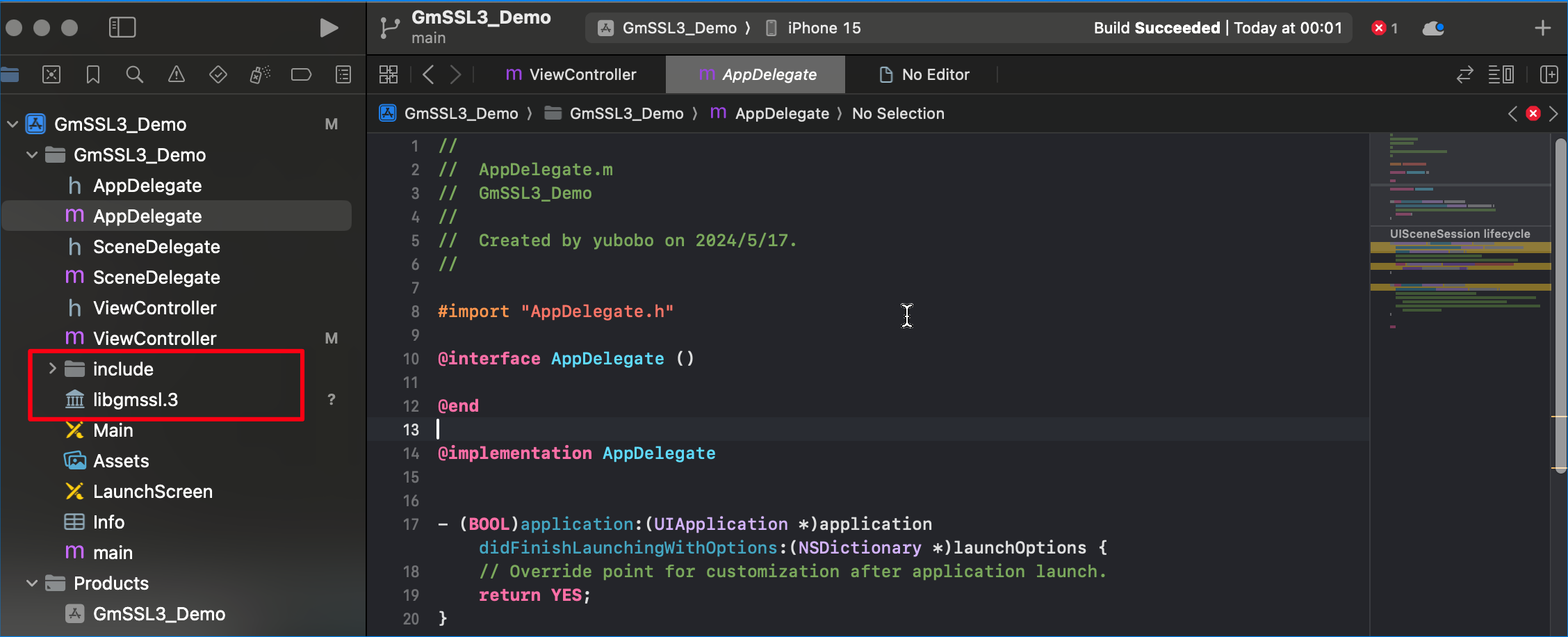Screen dimensions: 1568x637
Task: Open the editor options menu
Action: point(1501,74)
